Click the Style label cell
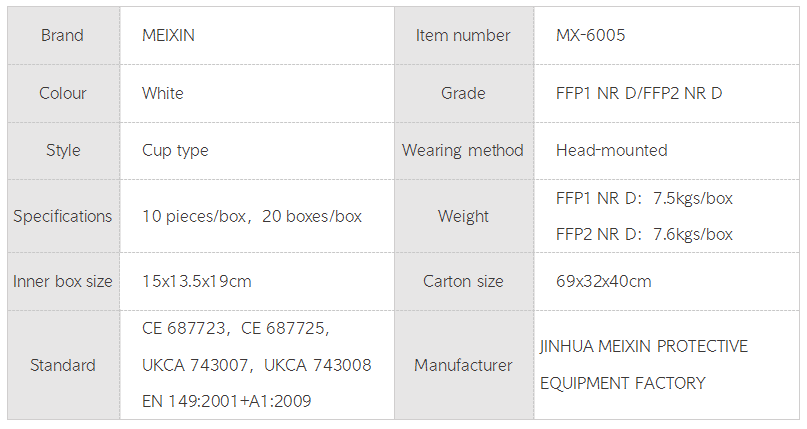 [62, 150]
